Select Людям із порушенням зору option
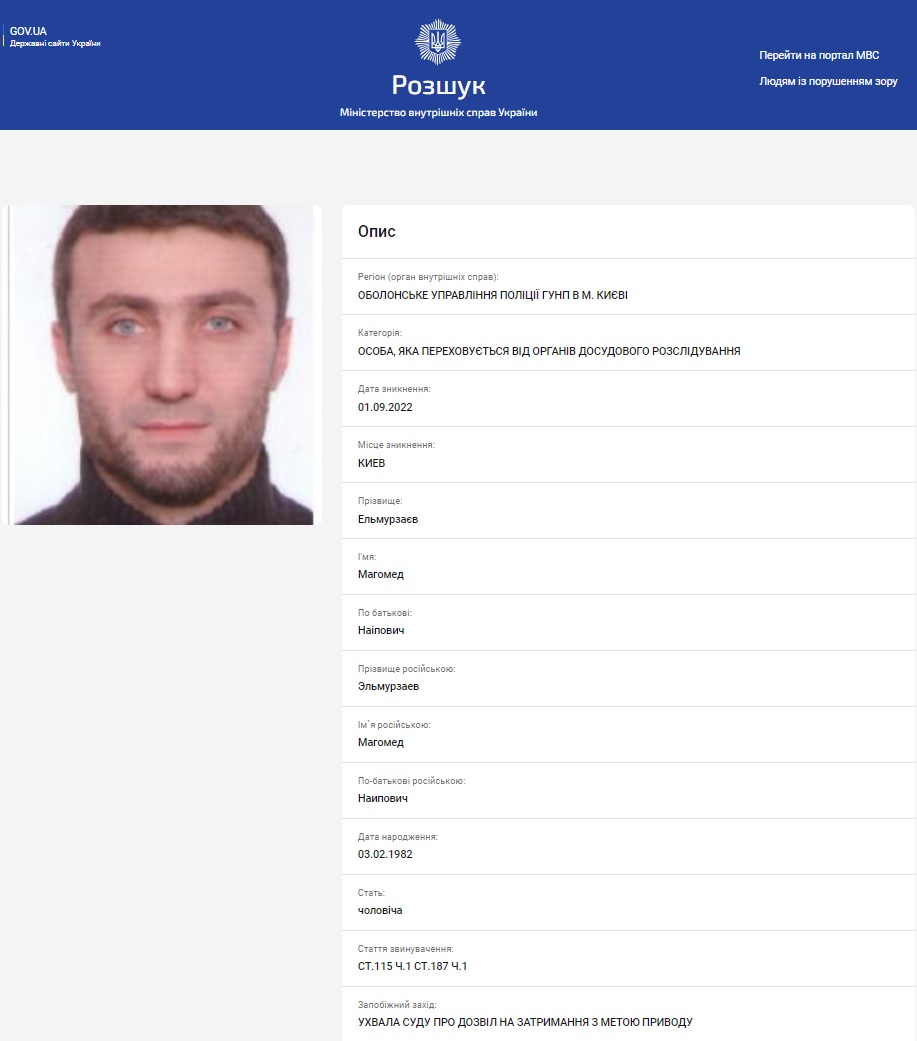Image resolution: width=917 pixels, height=1041 pixels. pos(828,81)
